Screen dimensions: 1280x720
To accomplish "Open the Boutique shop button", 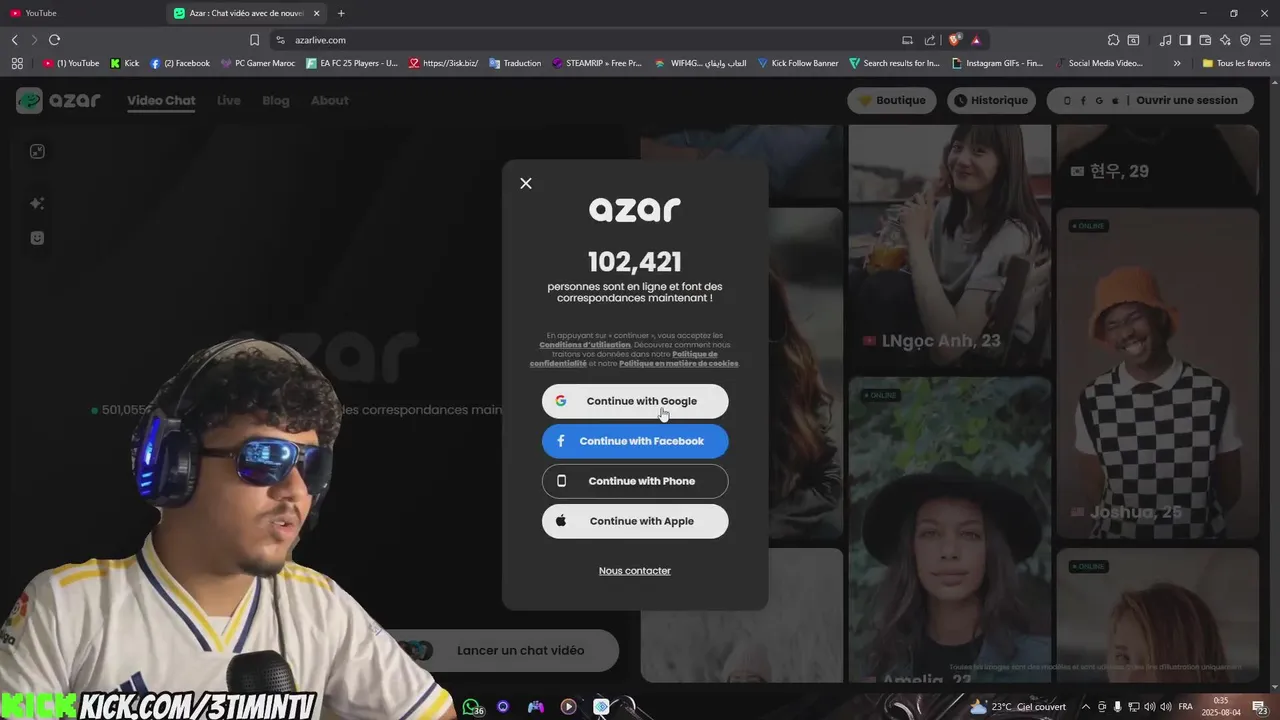I will tap(892, 100).
